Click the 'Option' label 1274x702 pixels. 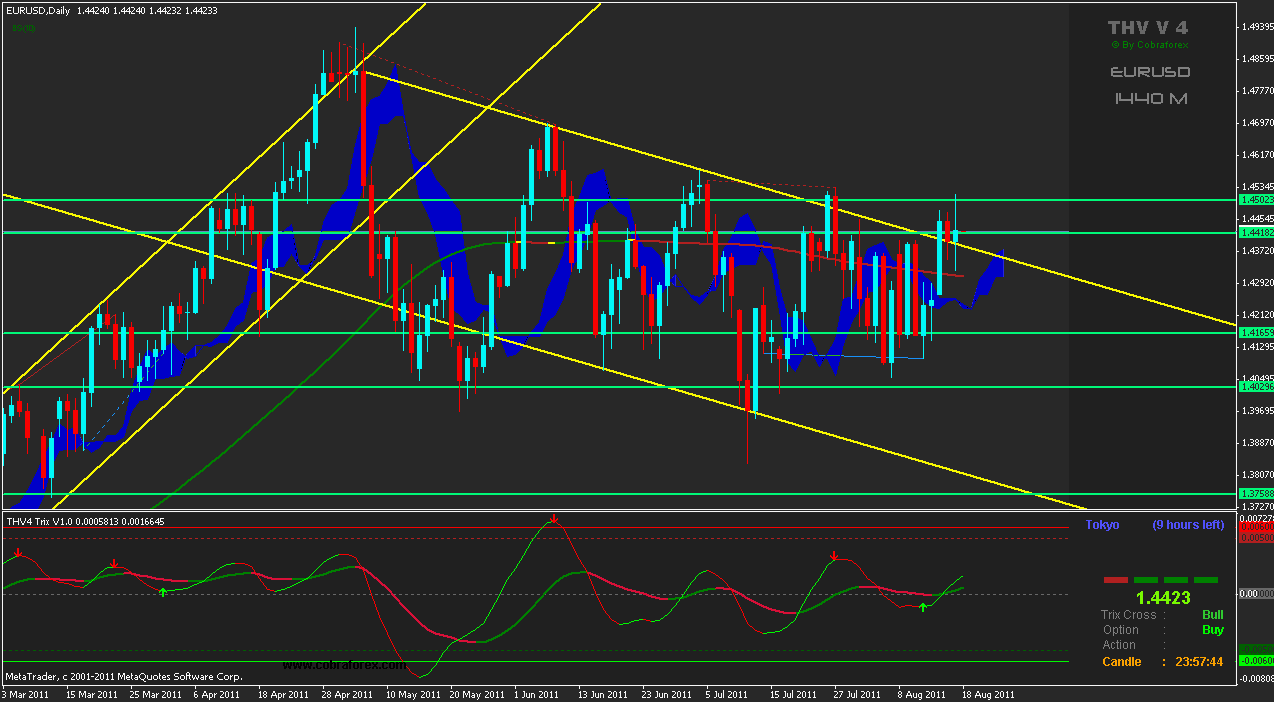(1120, 630)
